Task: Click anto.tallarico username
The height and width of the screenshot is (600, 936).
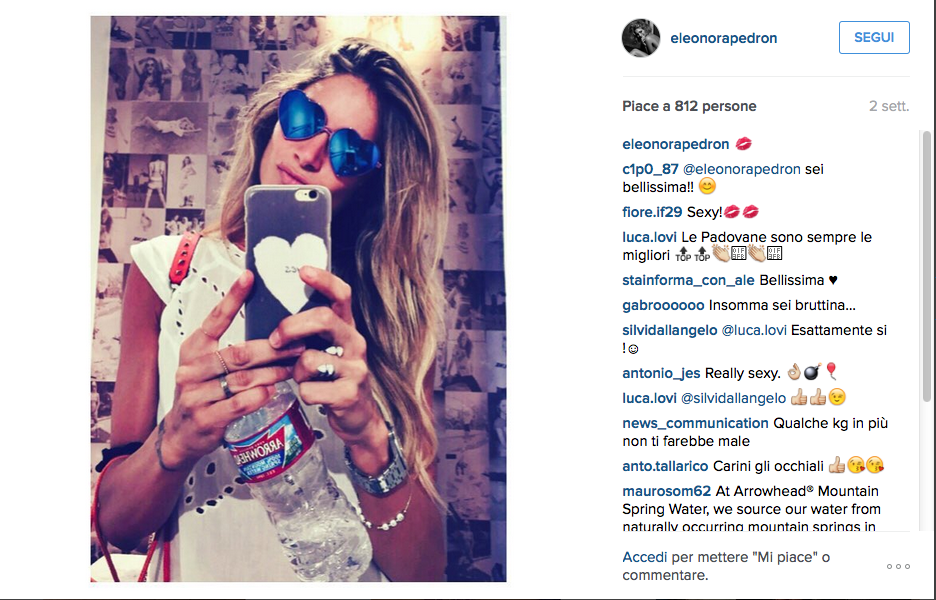Action: coord(665,466)
